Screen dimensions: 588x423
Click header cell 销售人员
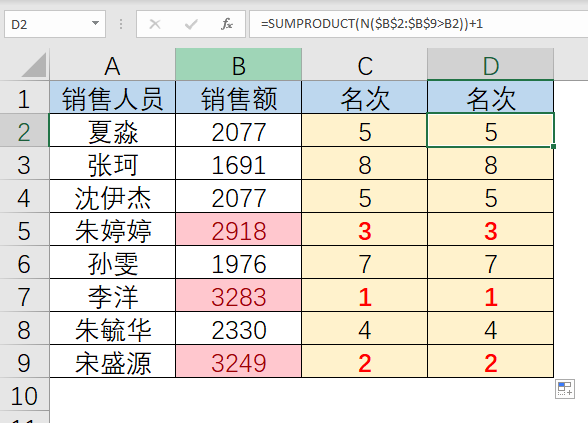pyautogui.click(x=112, y=97)
